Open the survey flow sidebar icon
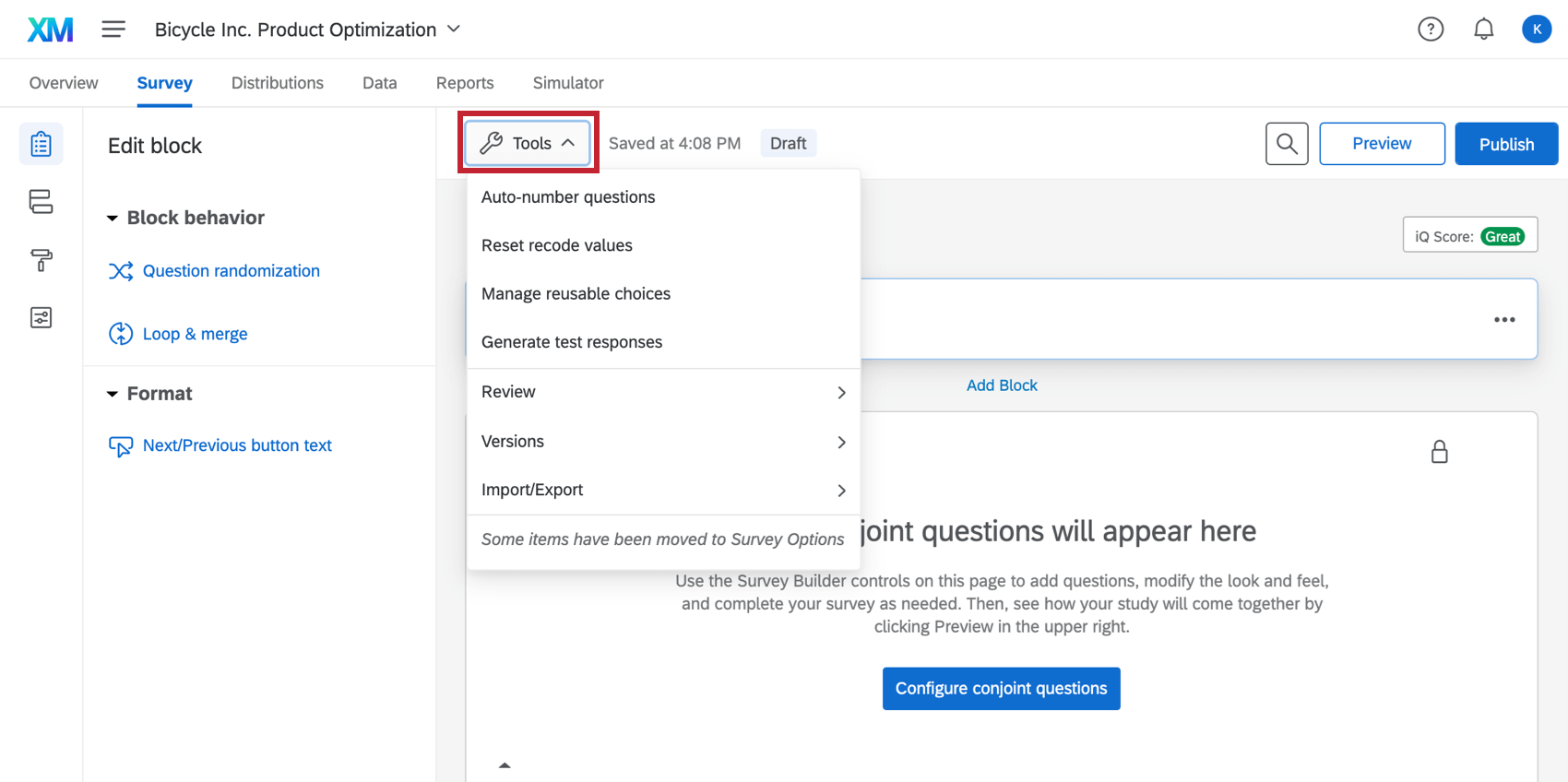Image resolution: width=1568 pixels, height=782 pixels. (x=41, y=202)
